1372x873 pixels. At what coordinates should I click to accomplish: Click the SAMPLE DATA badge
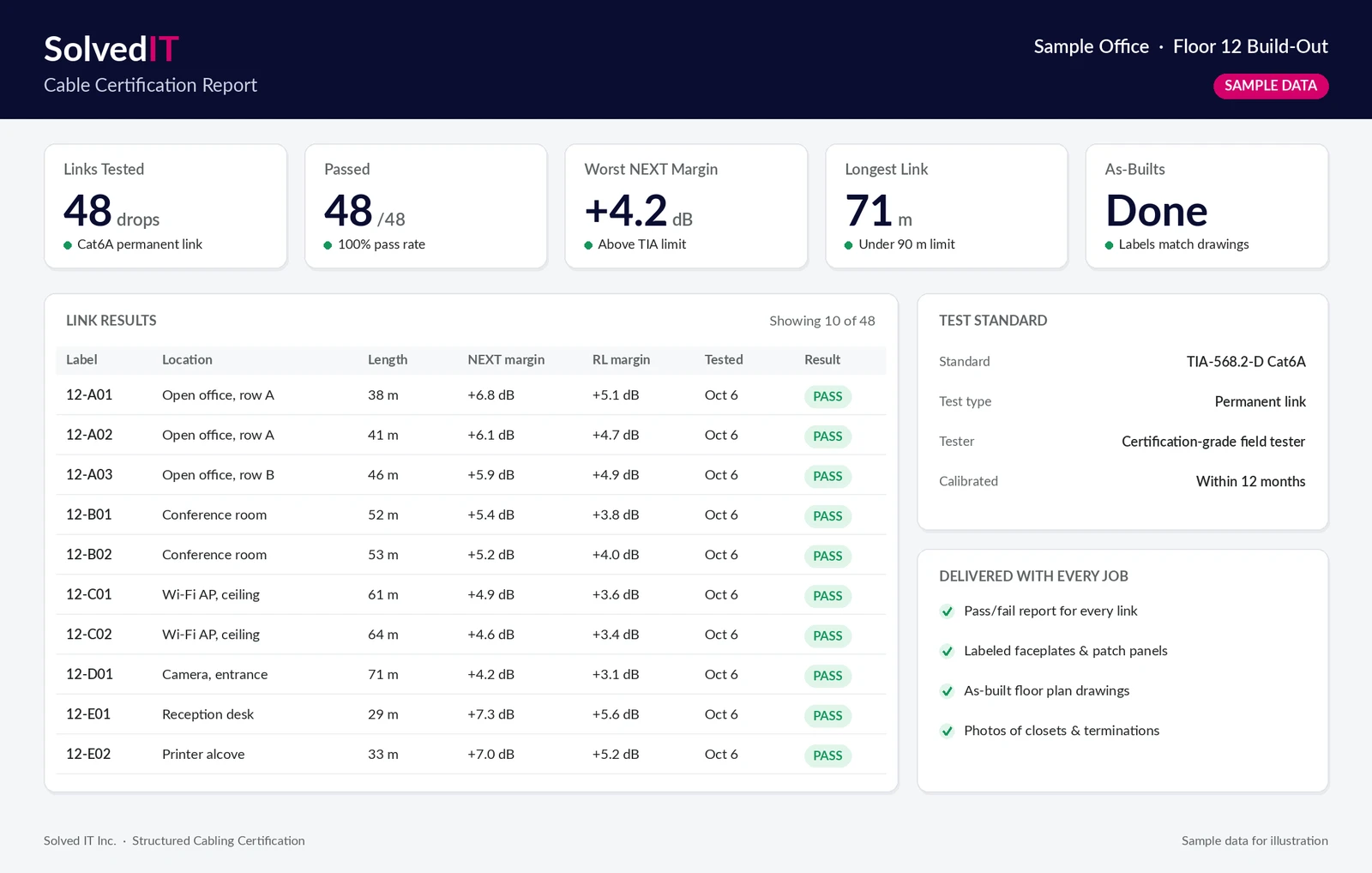point(1271,86)
